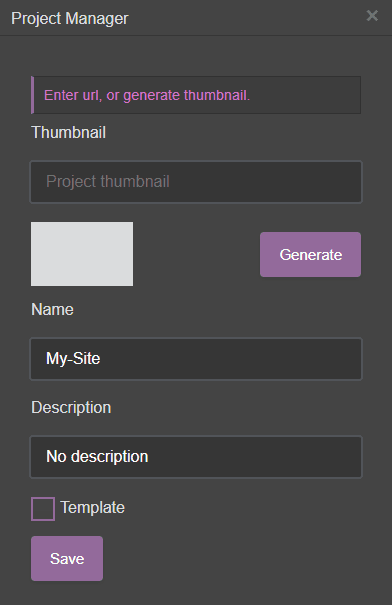Close the Project Manager dialog
392x605 pixels.
tap(372, 16)
